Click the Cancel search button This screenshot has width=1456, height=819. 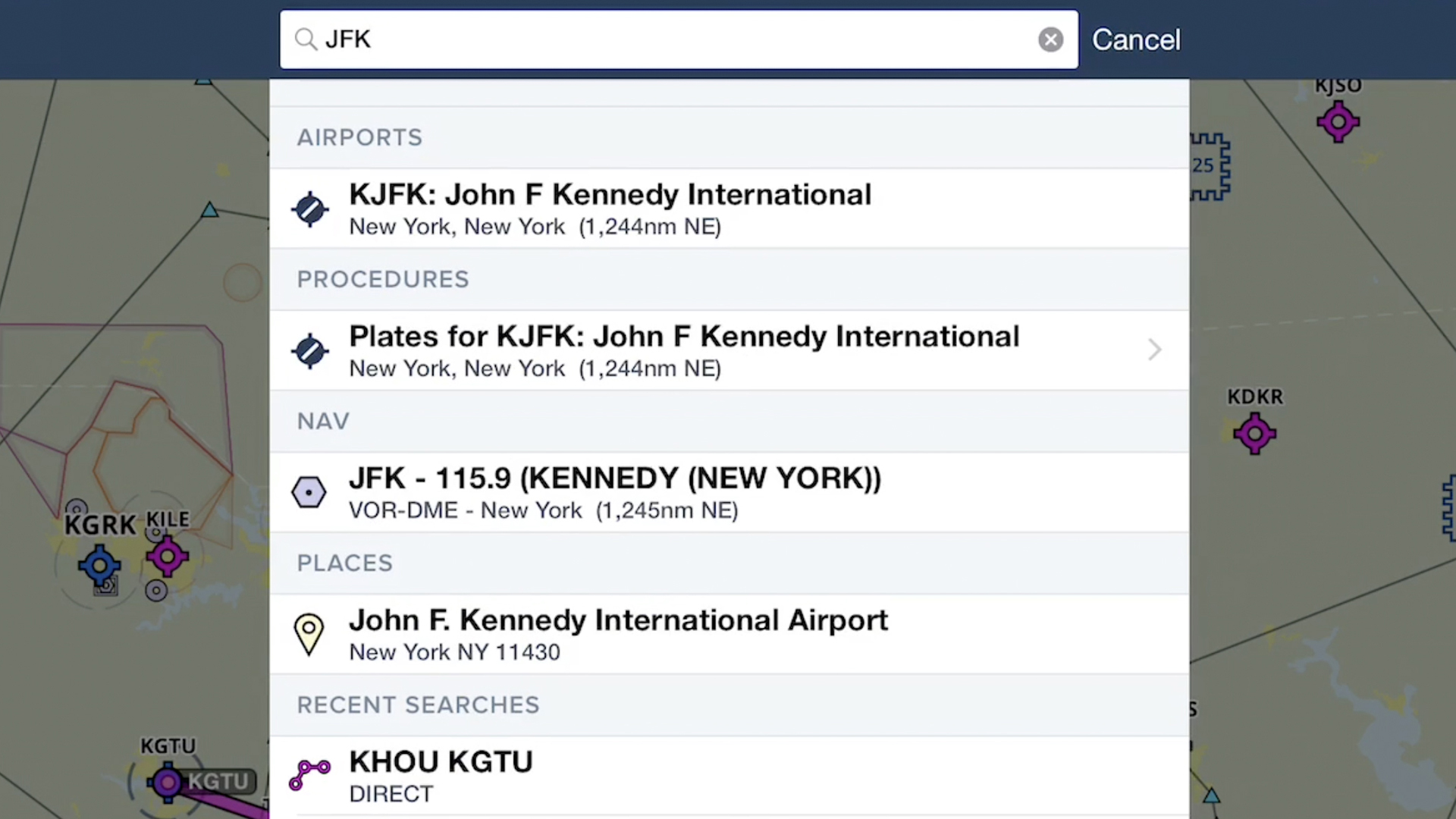point(1135,39)
